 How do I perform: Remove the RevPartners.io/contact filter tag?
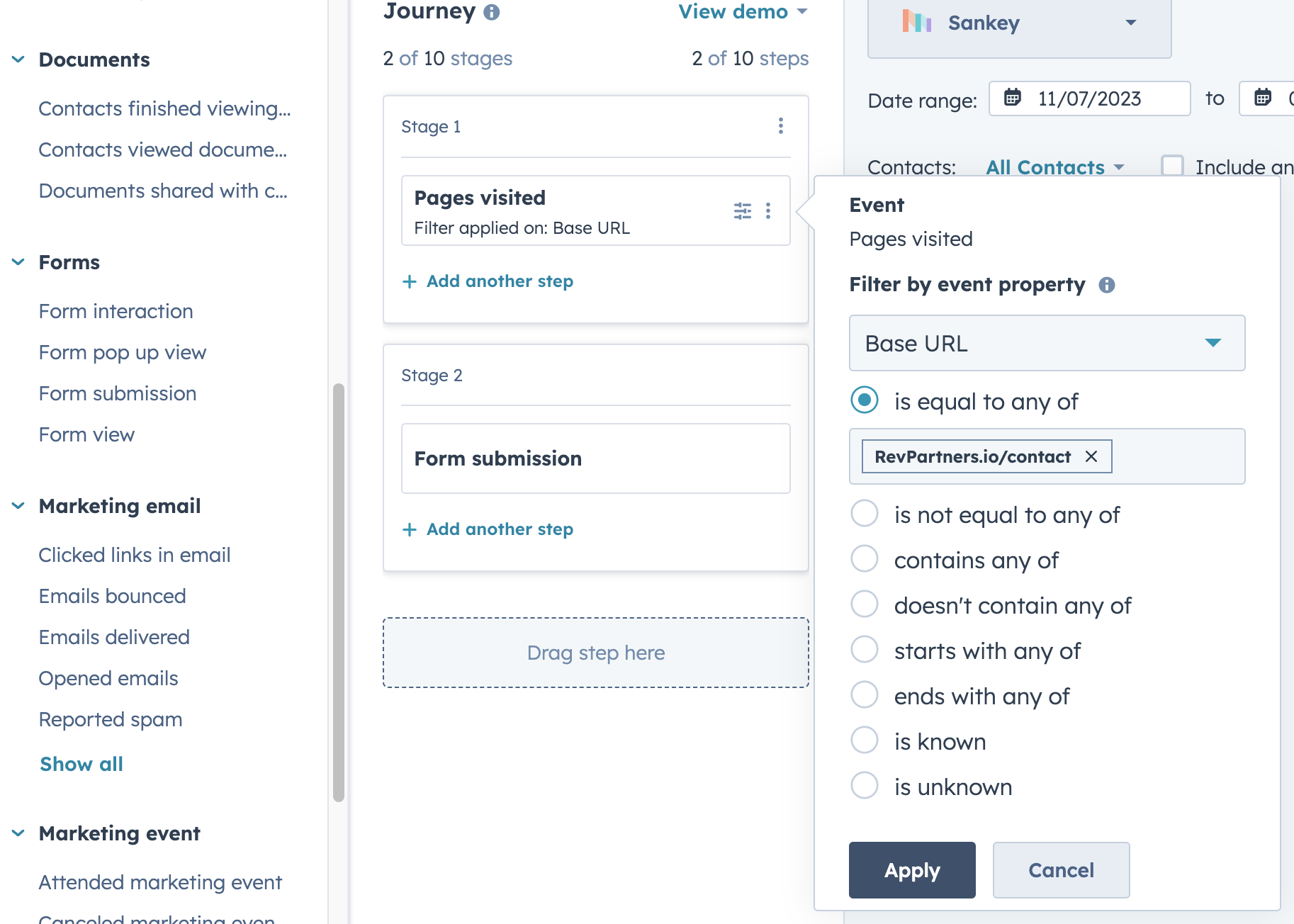point(1091,457)
